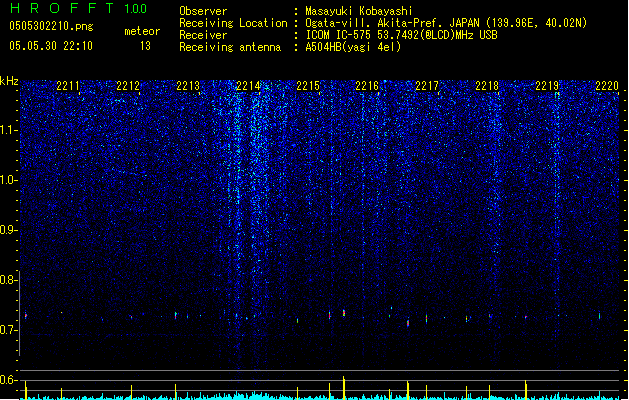Select the filename 0505302210.png
629x400 pixels.
pos(51,26)
